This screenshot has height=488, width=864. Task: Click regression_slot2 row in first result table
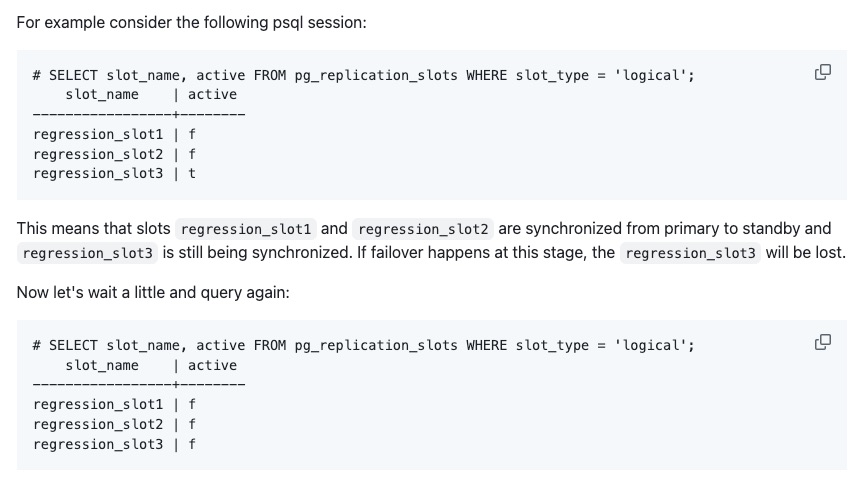(113, 154)
